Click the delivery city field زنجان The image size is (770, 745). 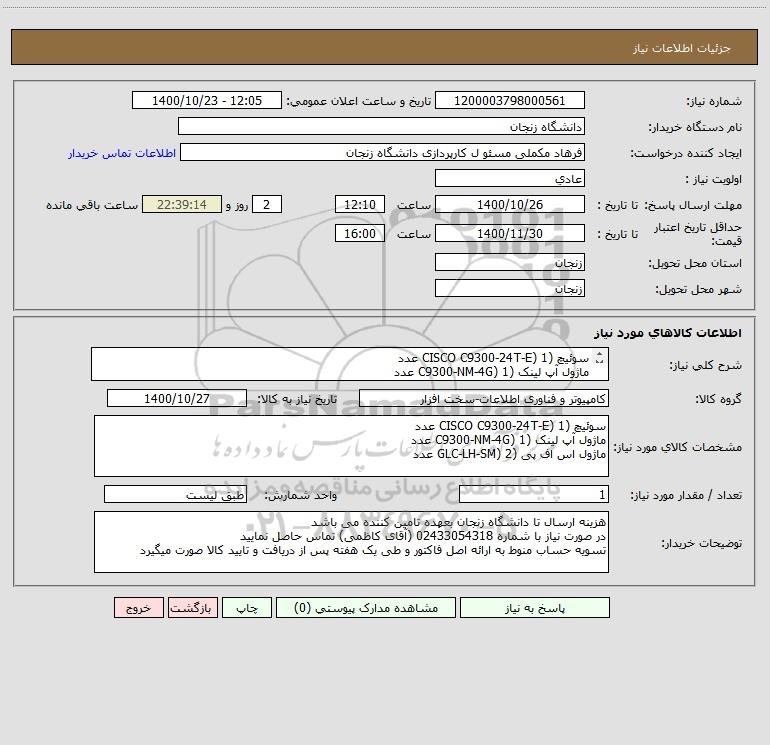[510, 288]
